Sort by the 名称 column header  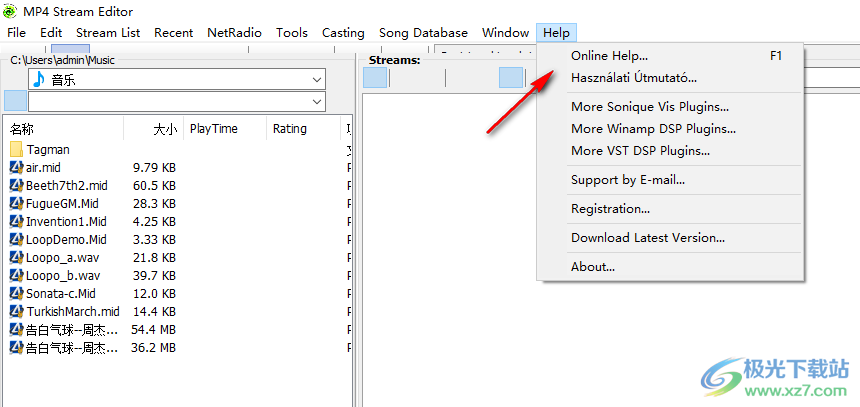tap(63, 129)
